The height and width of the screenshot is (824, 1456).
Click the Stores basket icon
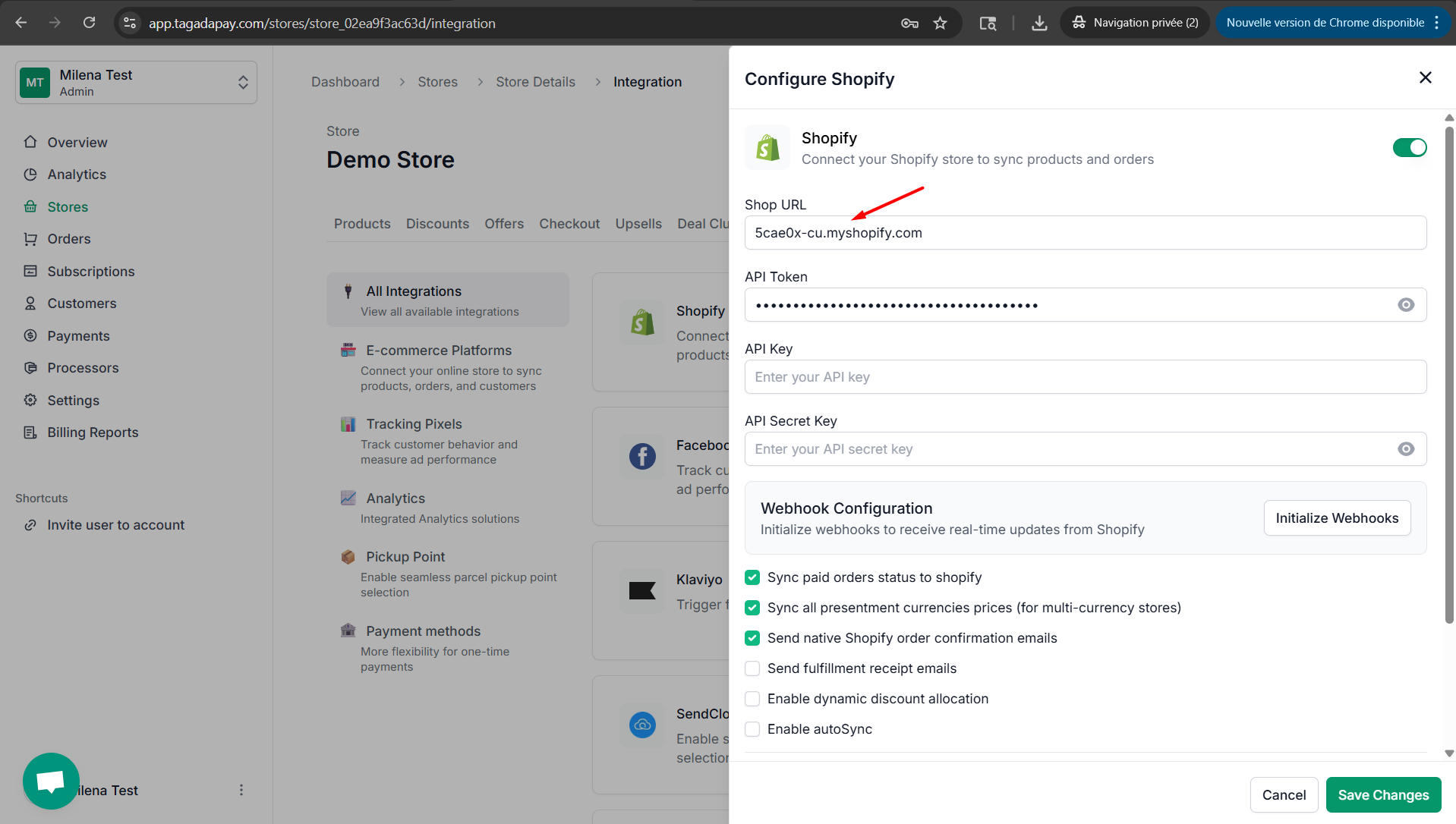point(30,206)
